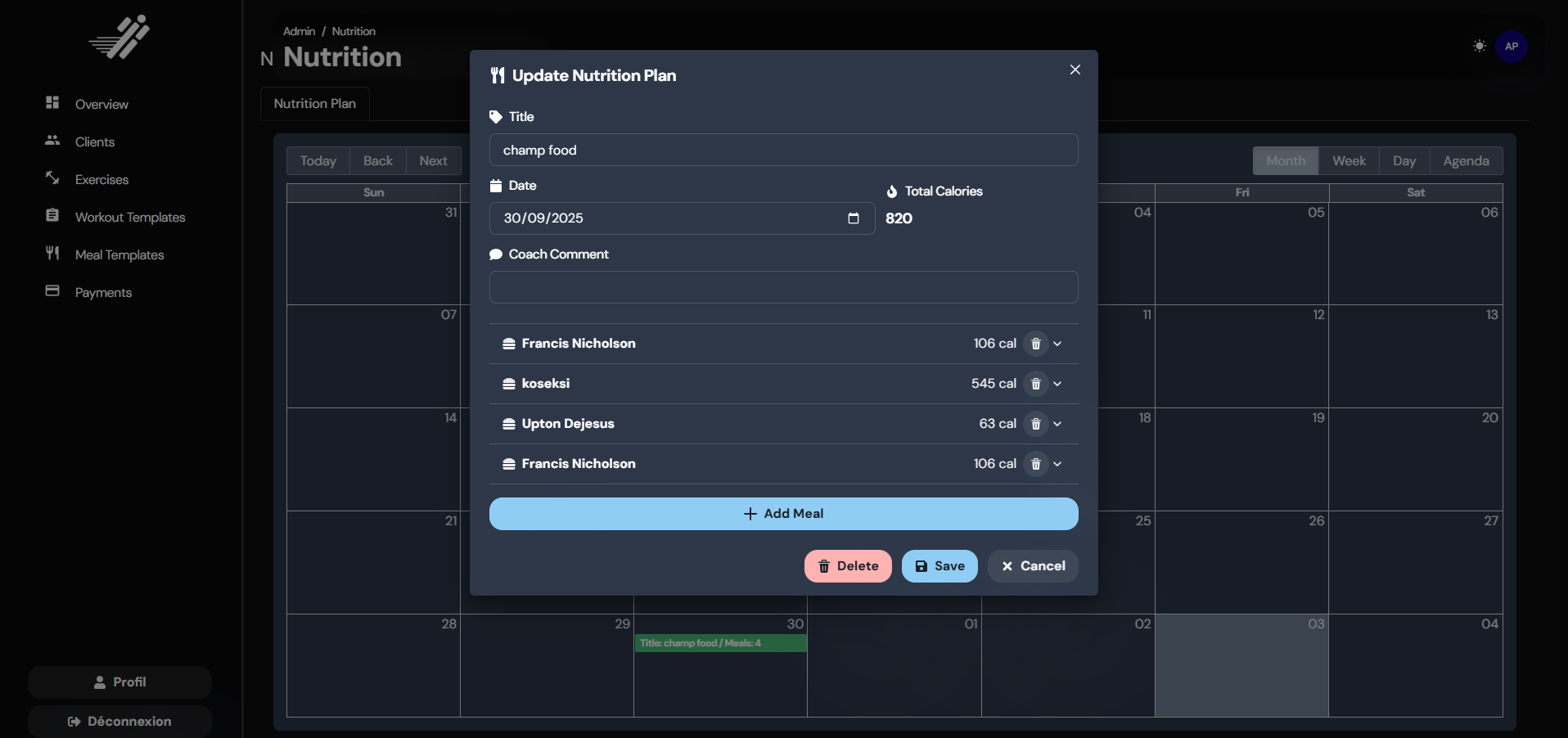Click the Add Meal button
1568x738 pixels.
click(783, 513)
